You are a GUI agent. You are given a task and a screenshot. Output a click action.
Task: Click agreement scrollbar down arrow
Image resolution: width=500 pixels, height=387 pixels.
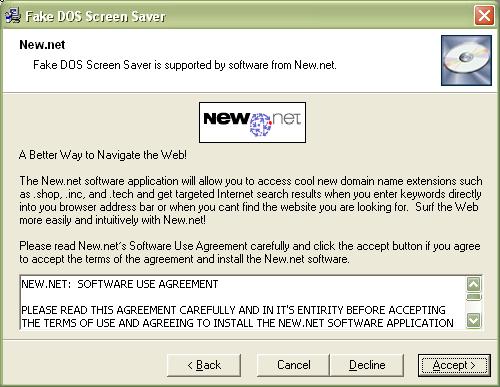click(474, 321)
